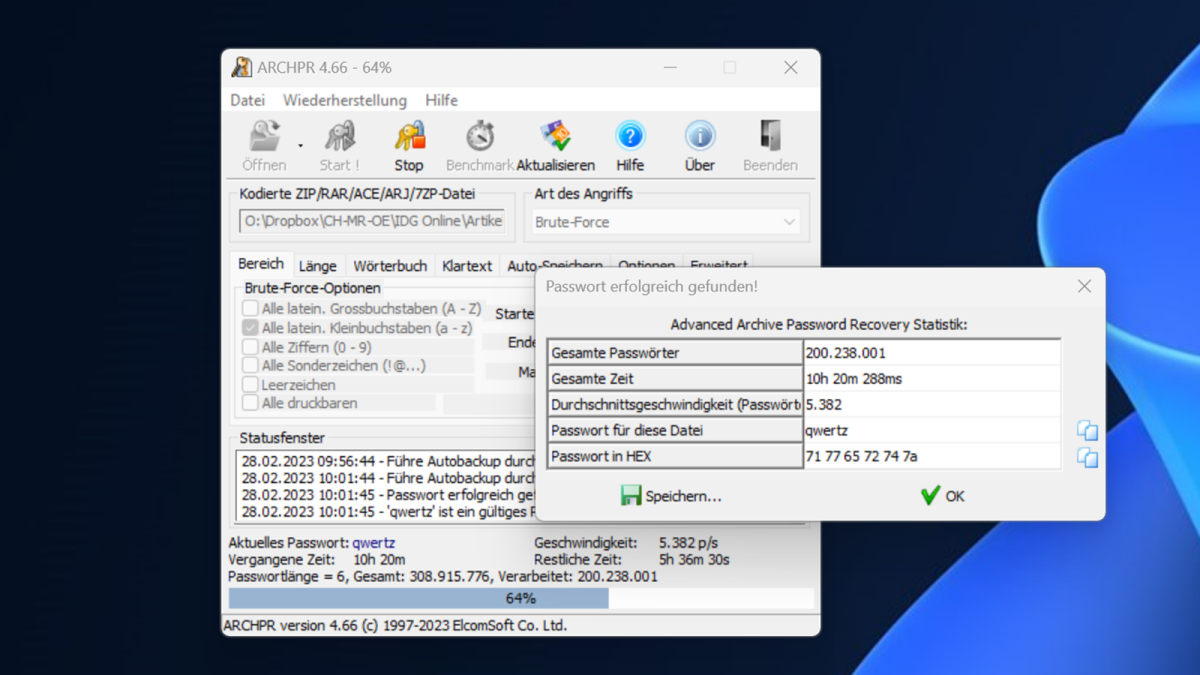Click the 64% progress bar
1200x675 pixels.
[x=521, y=598]
